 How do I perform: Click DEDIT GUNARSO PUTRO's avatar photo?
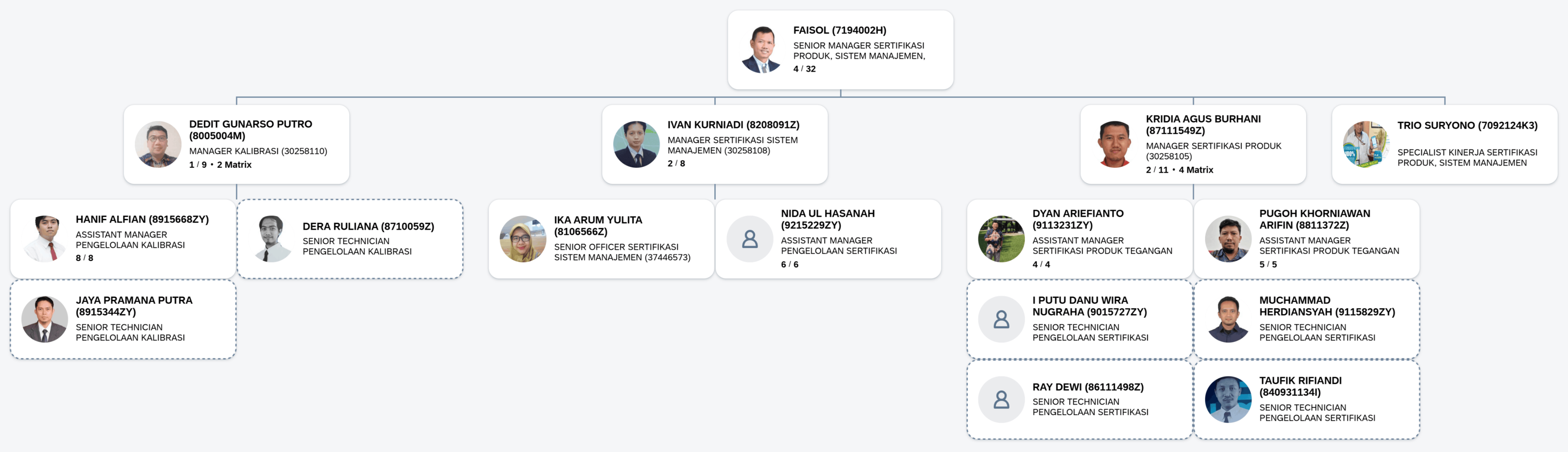click(x=158, y=144)
